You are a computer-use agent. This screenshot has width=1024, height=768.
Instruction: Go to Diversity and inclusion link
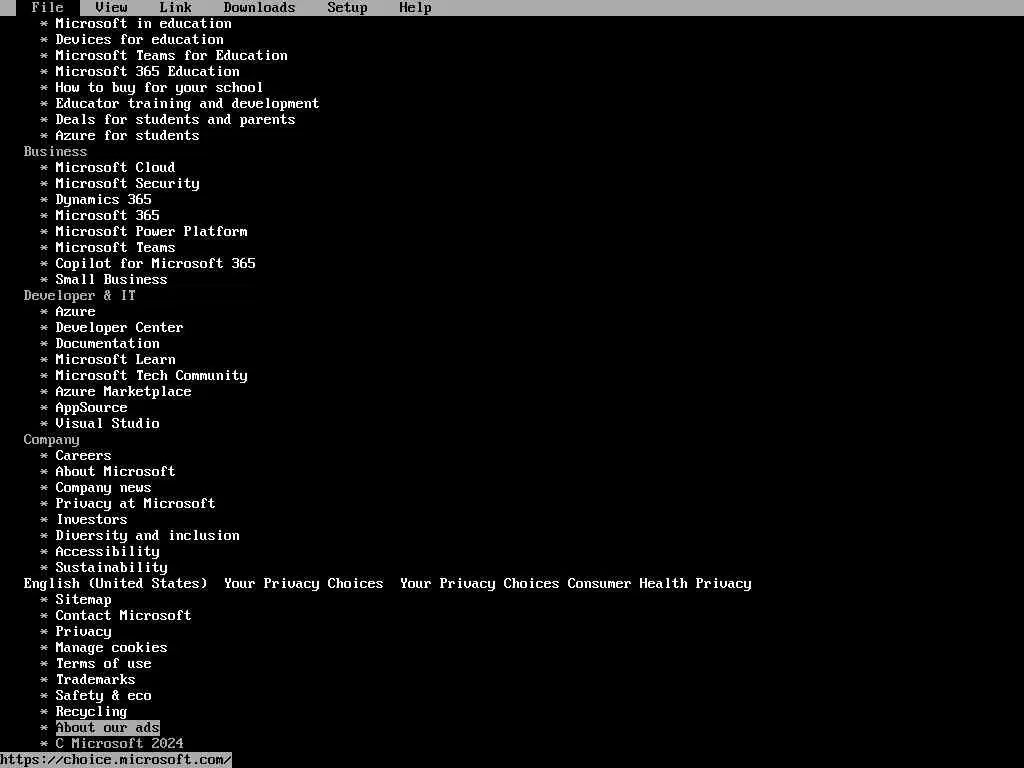(x=148, y=536)
